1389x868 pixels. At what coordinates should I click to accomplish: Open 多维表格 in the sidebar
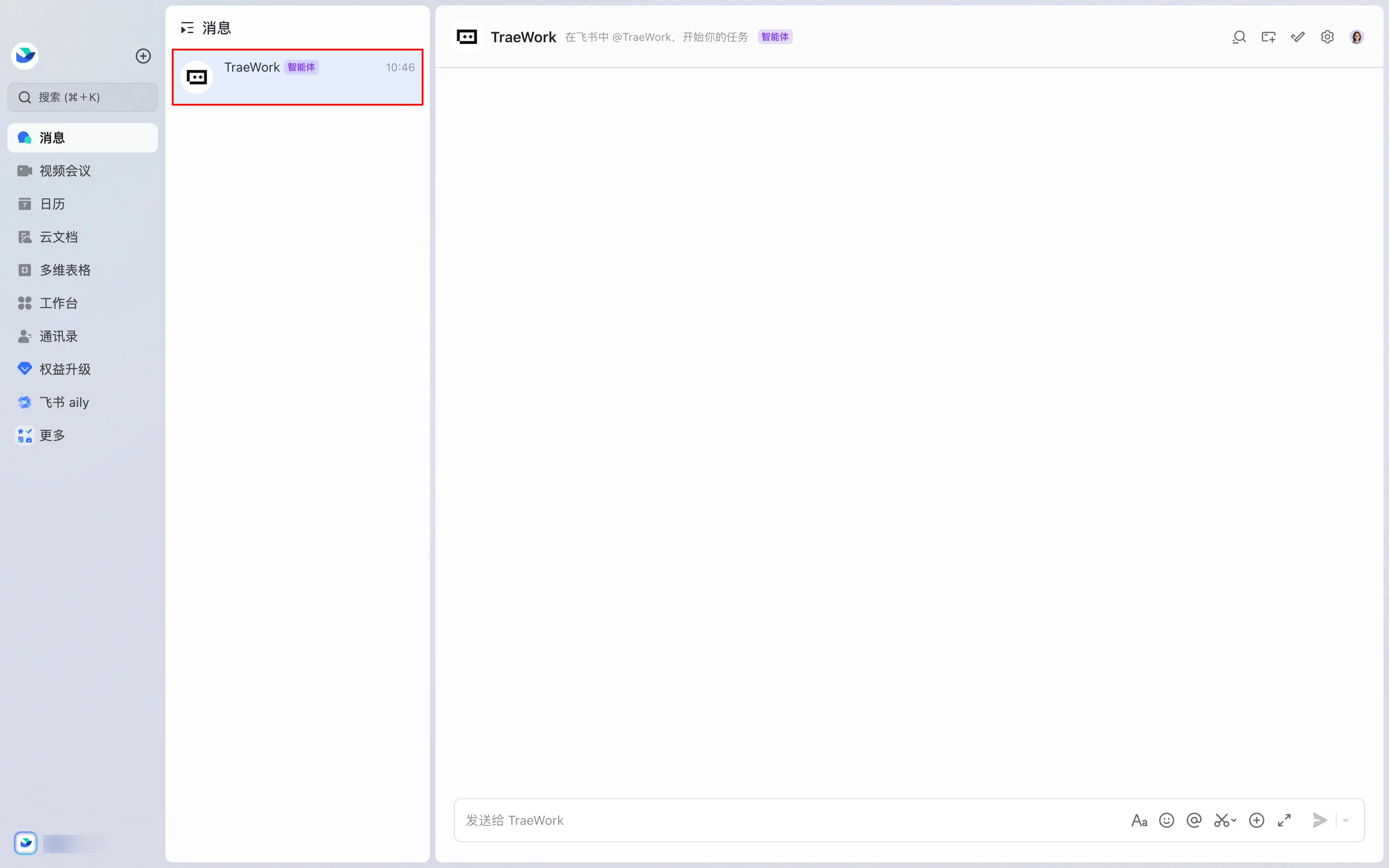(x=83, y=270)
